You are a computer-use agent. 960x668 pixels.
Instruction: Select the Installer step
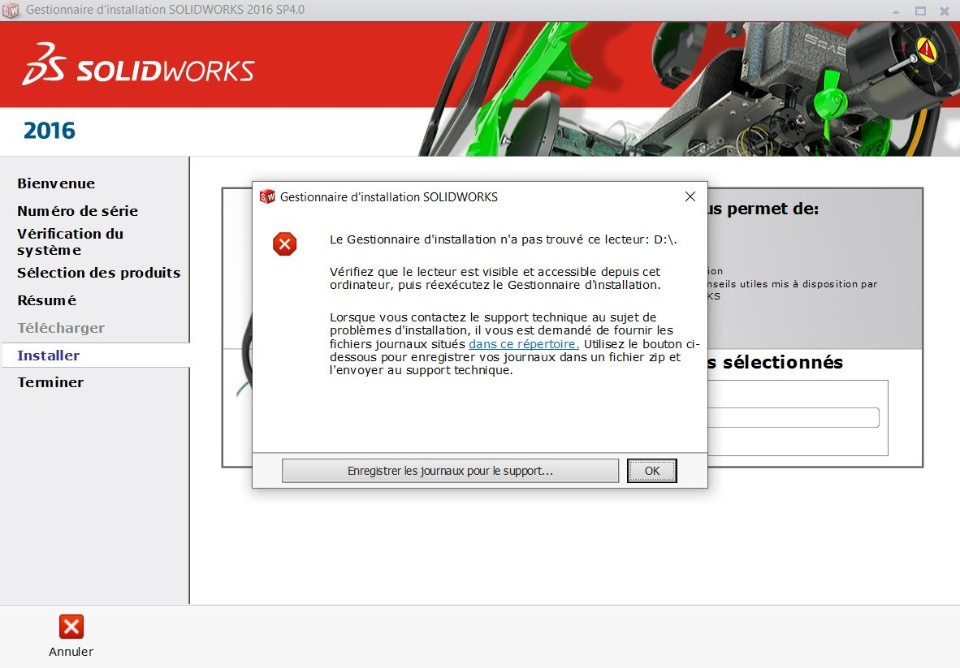(48, 355)
